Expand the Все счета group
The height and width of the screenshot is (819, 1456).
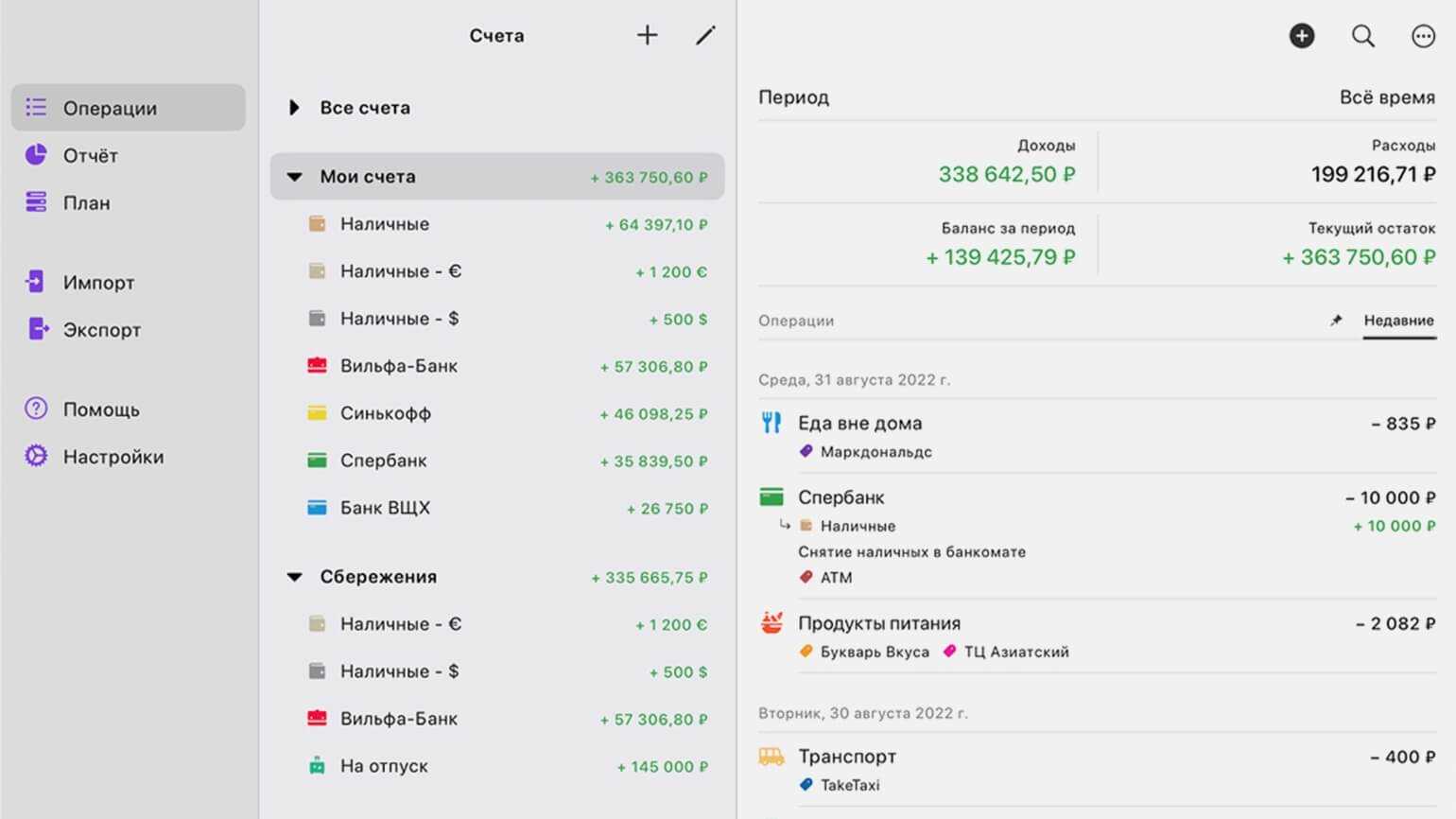294,108
